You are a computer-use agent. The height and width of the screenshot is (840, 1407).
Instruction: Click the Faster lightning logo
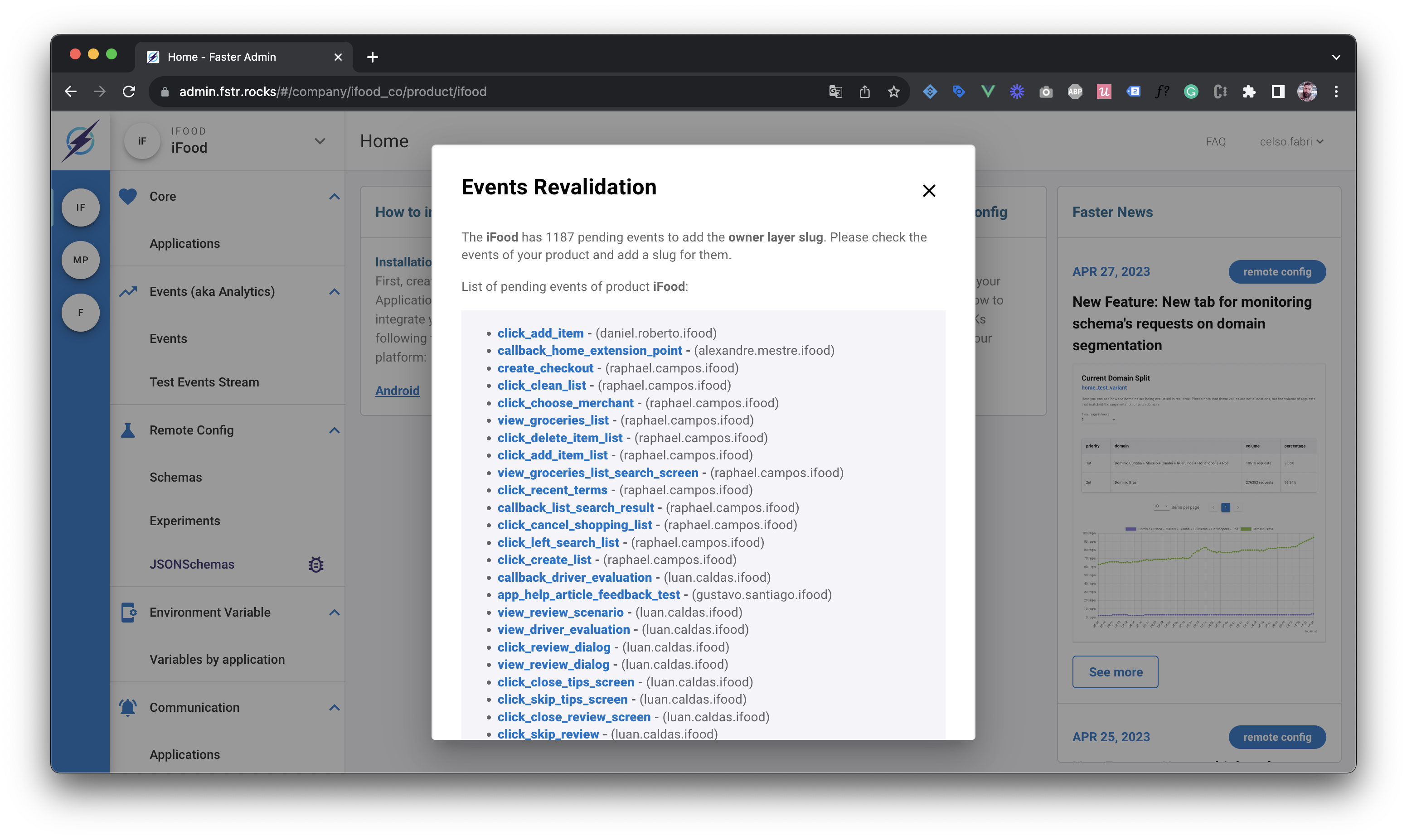coord(80,140)
